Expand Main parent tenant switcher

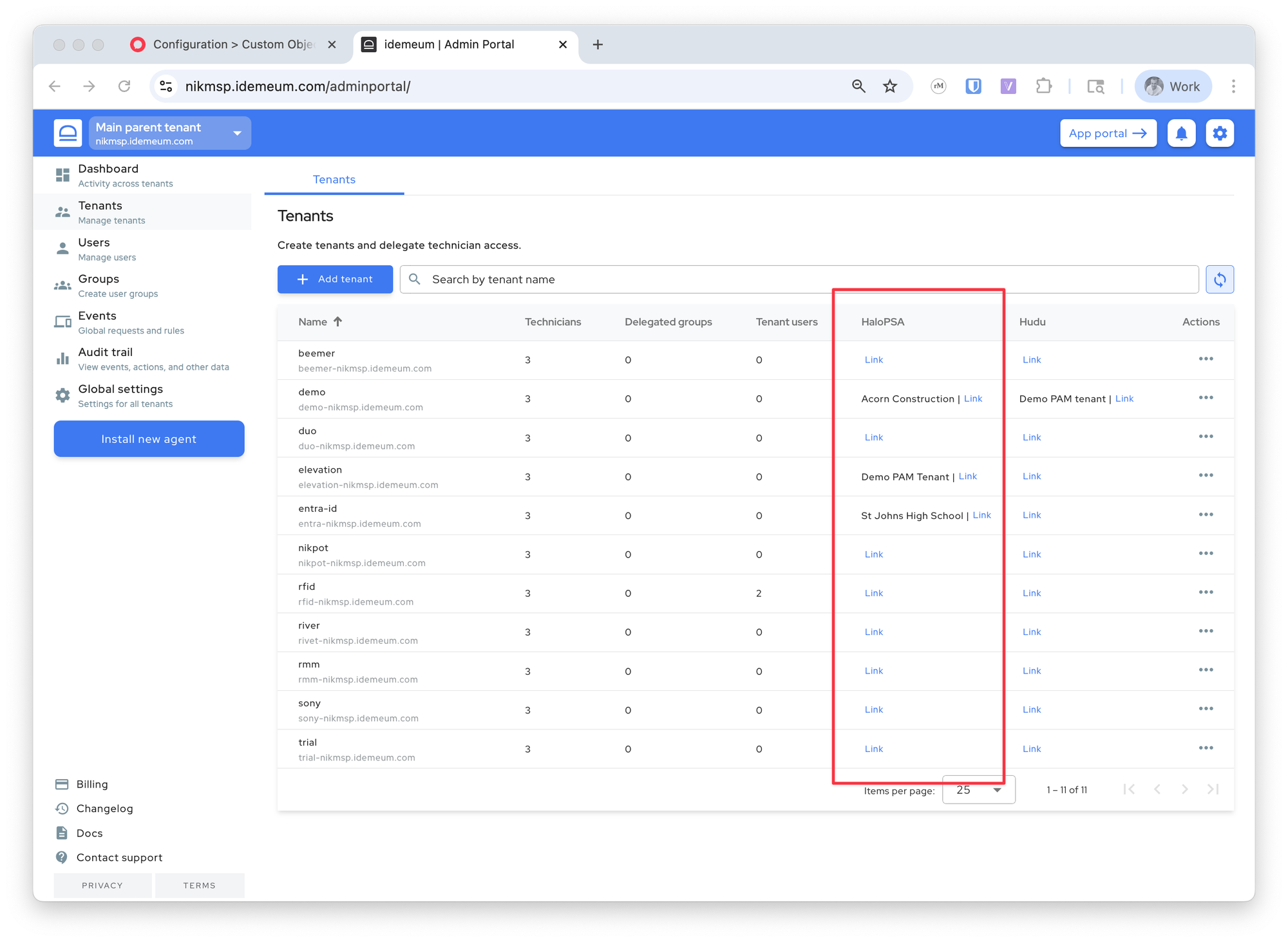point(170,133)
